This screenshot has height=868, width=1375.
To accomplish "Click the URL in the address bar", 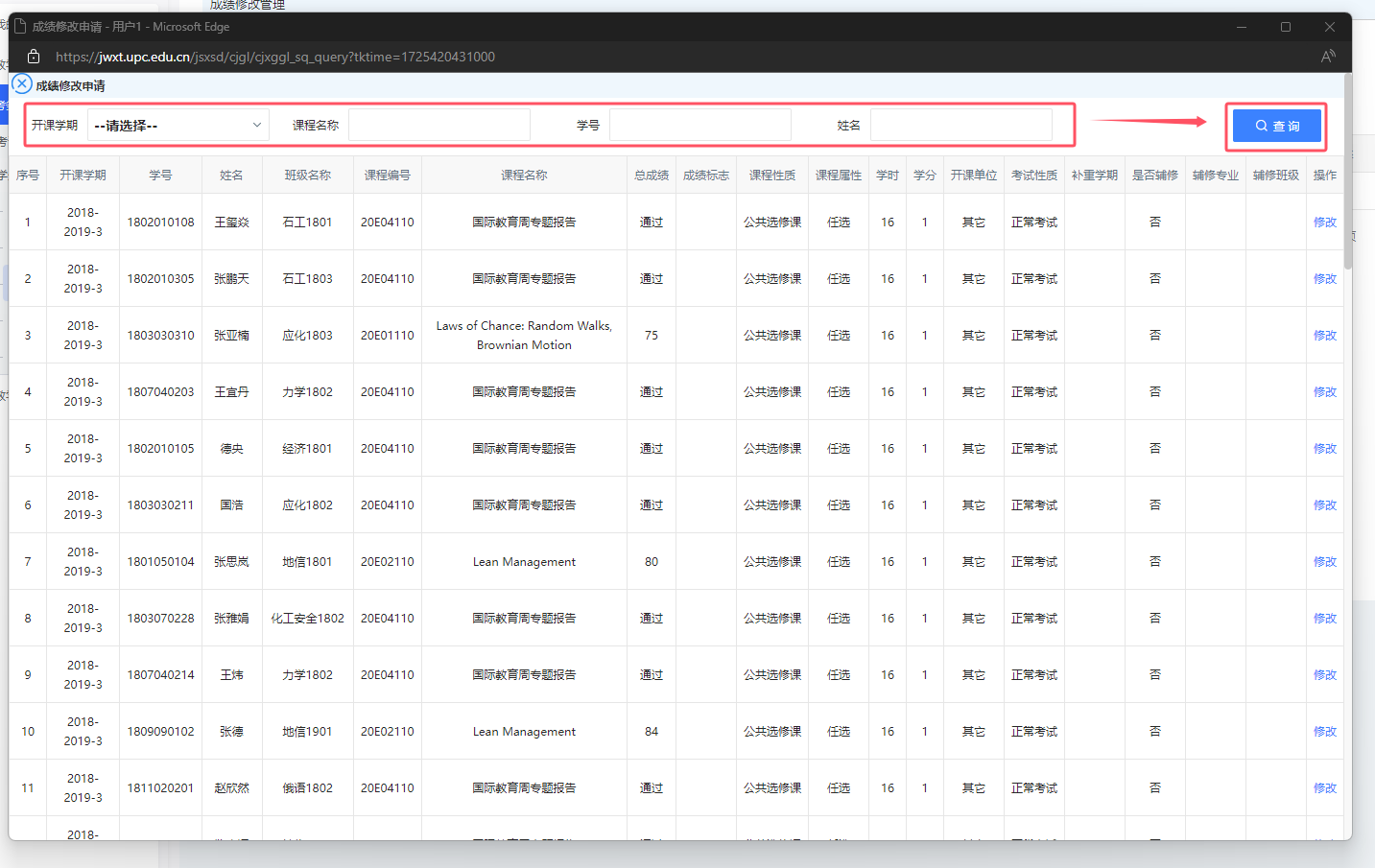I will 275,57.
